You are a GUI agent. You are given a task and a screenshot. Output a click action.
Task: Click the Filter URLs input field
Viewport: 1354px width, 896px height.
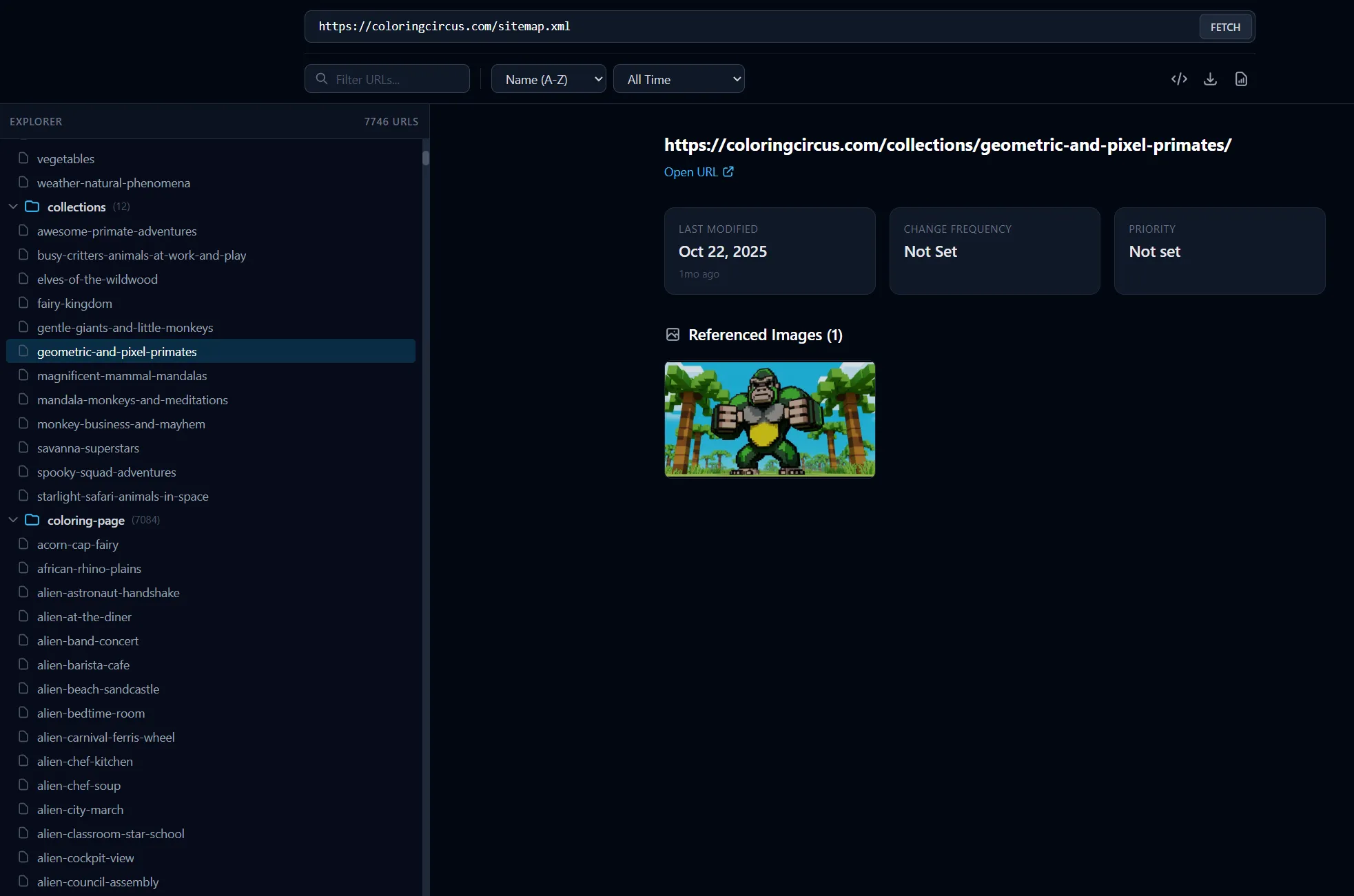point(396,79)
